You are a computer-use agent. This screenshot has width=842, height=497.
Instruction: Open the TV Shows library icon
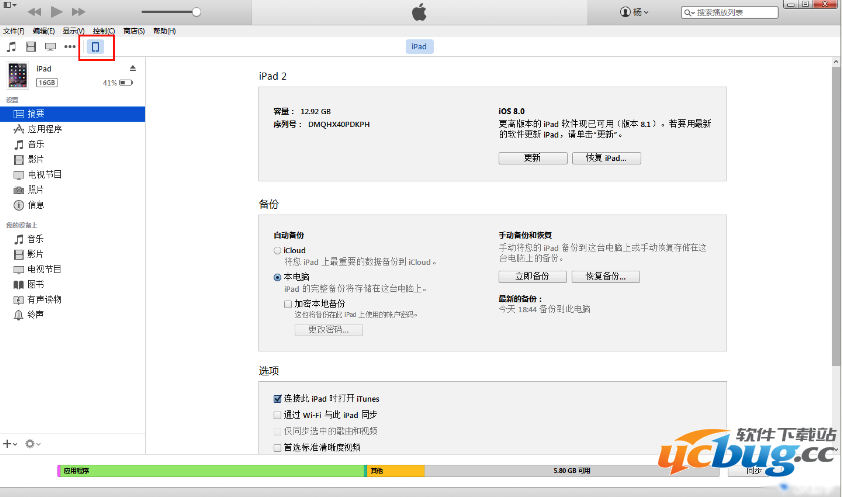[x=50, y=47]
